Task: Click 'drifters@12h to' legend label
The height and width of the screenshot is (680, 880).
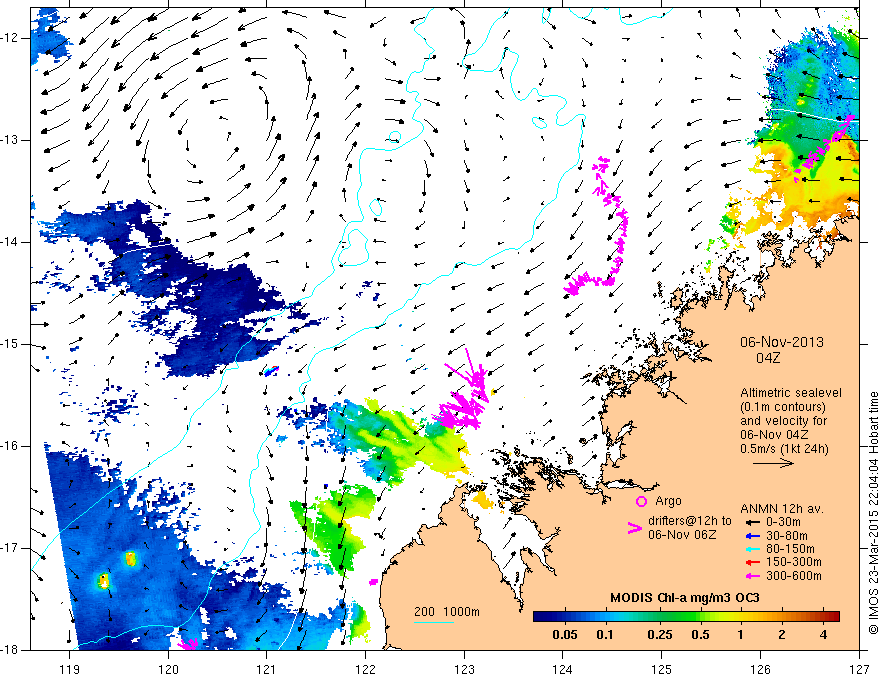Action: click(x=690, y=521)
